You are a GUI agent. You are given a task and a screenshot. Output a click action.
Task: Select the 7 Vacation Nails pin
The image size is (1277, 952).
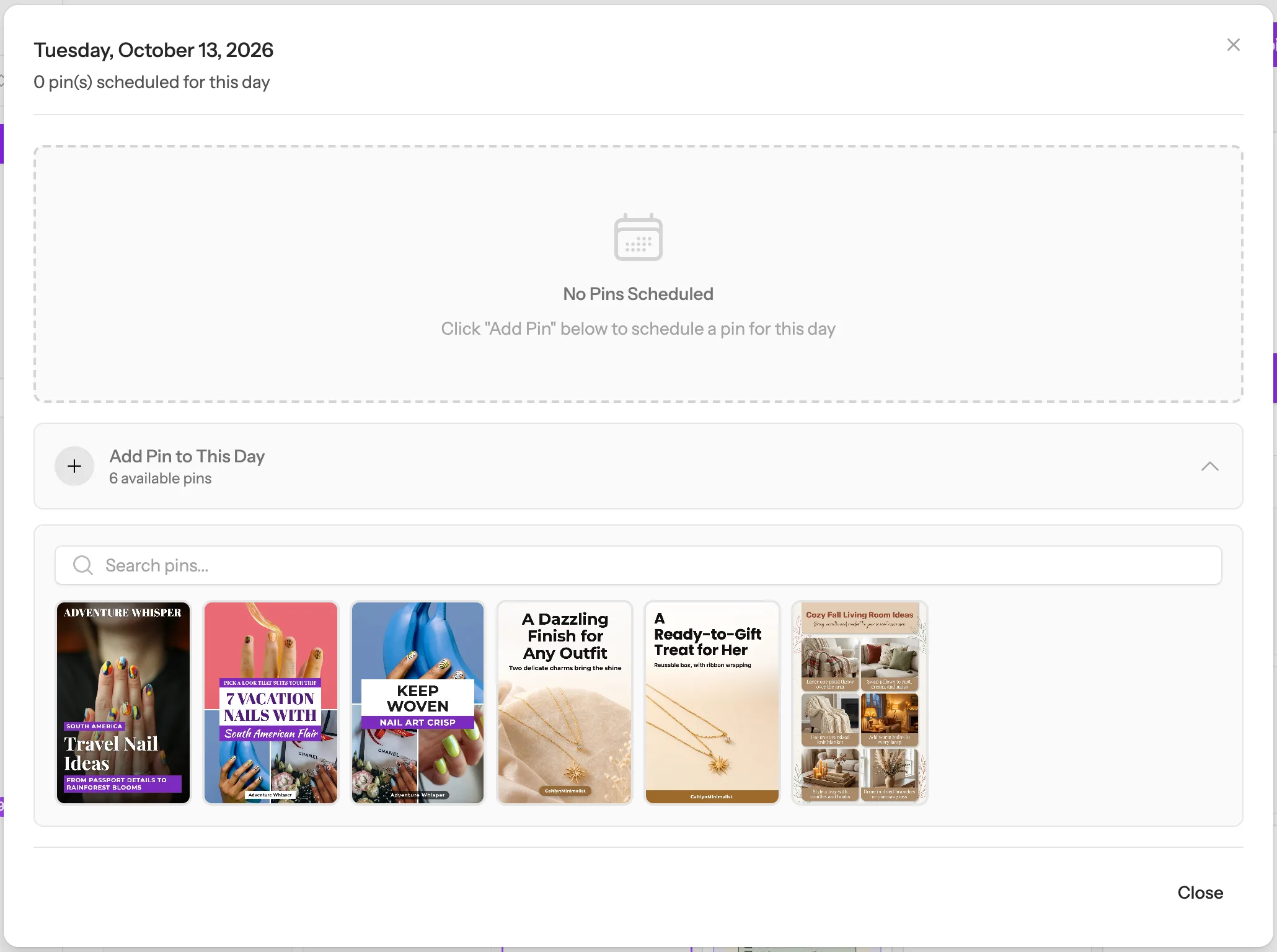pyautogui.click(x=271, y=703)
